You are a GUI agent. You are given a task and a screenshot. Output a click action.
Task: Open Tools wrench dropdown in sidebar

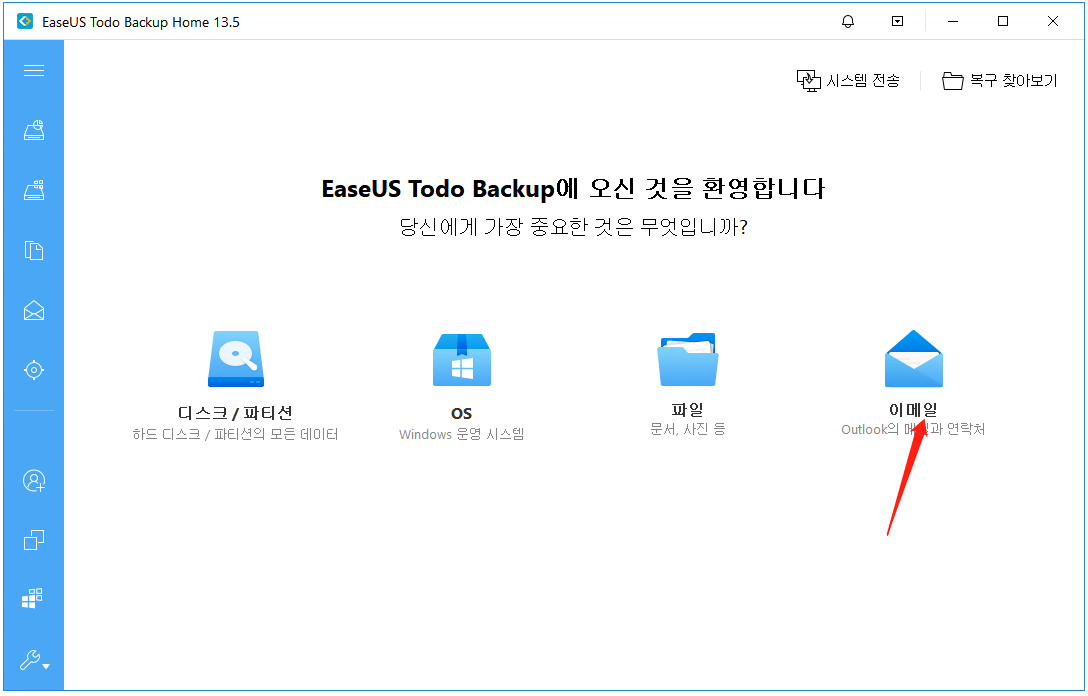(x=33, y=660)
